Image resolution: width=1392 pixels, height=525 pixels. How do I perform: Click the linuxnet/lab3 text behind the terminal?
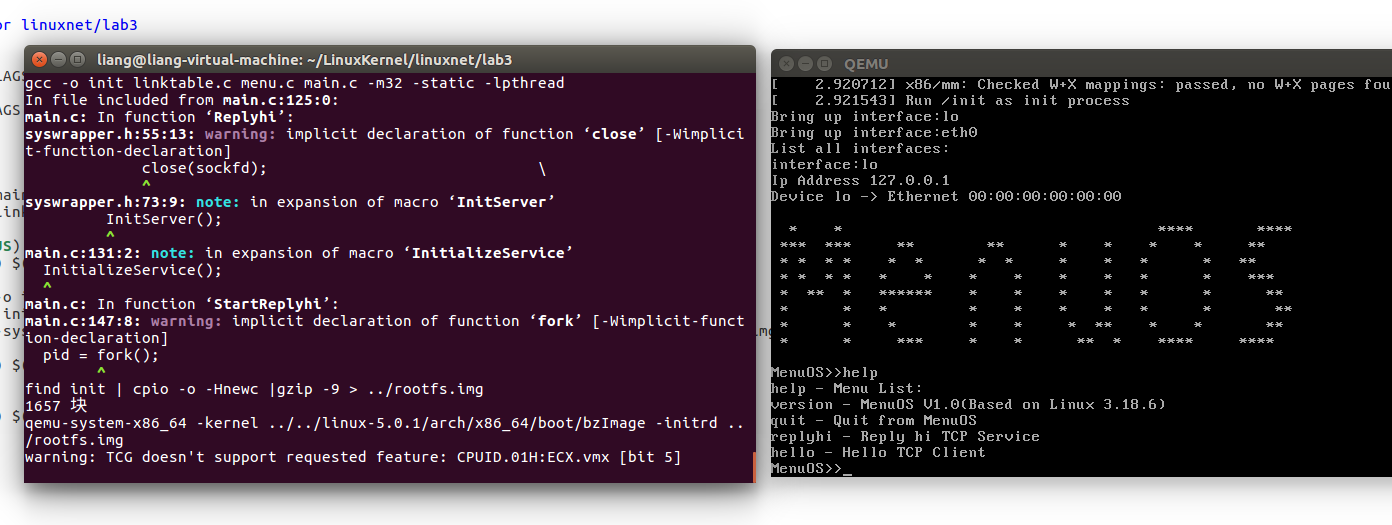click(80, 22)
